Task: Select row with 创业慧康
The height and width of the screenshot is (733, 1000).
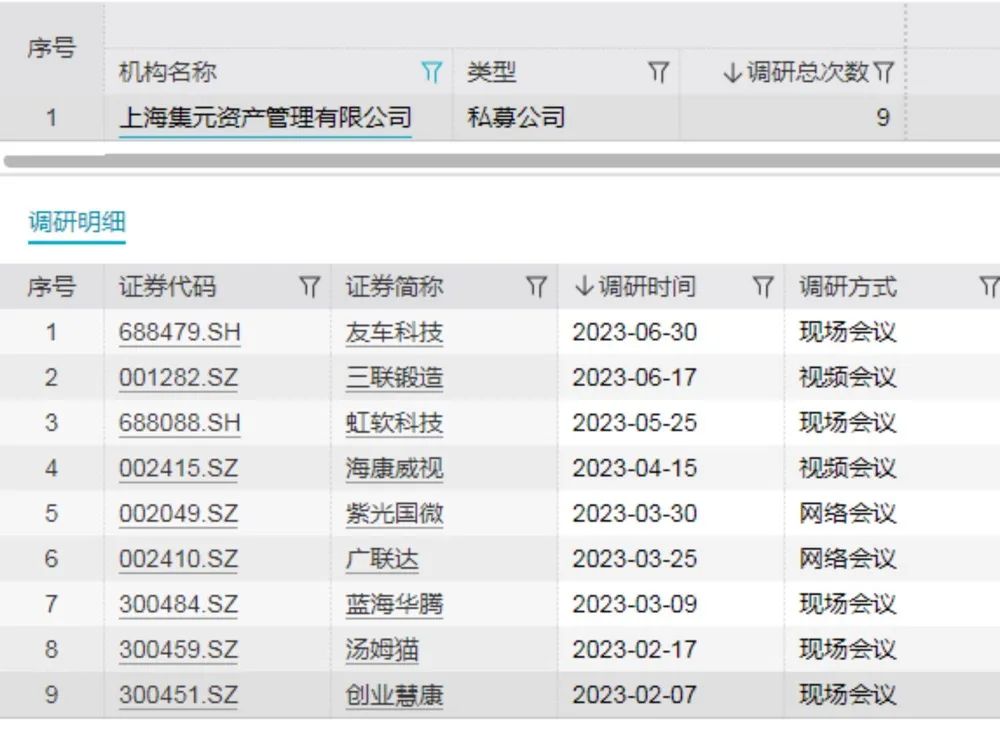Action: [394, 695]
